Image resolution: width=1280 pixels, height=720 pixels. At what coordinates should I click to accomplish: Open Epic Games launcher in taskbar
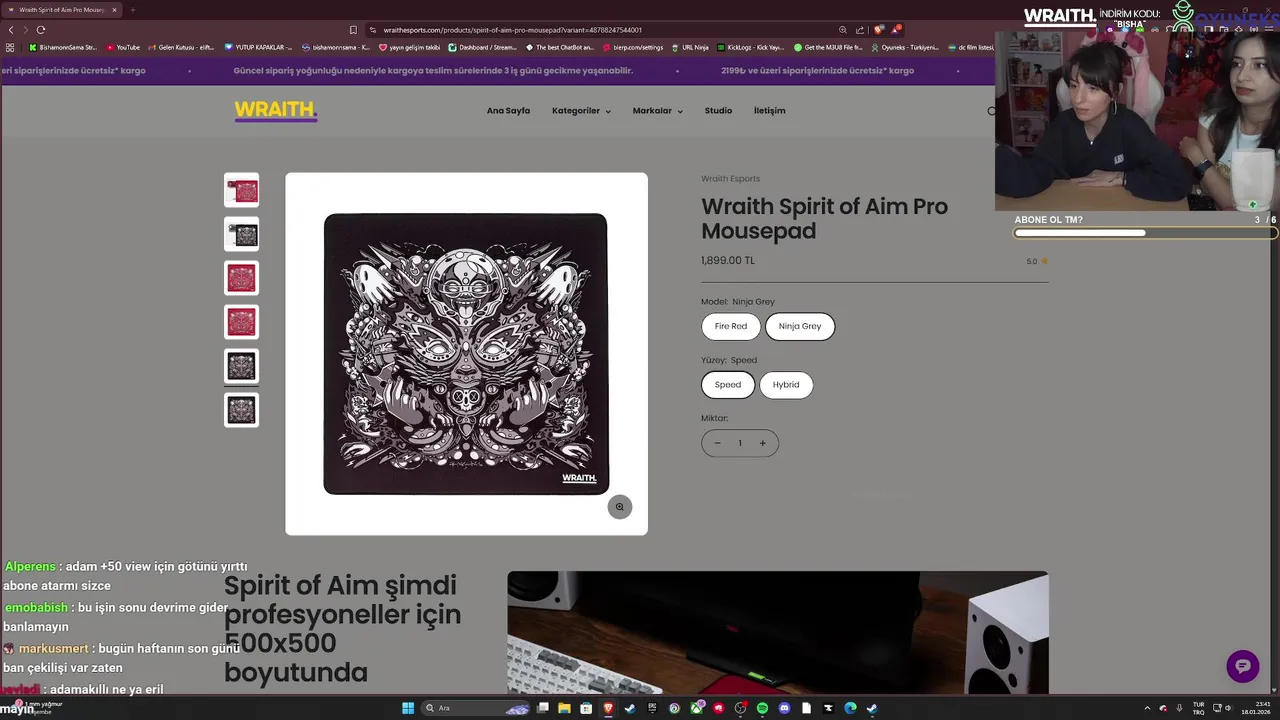click(x=652, y=708)
